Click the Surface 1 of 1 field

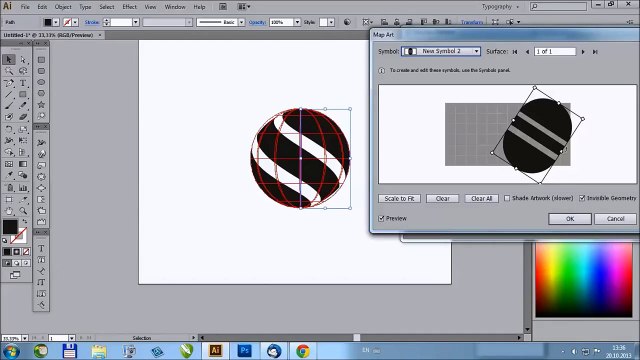(555, 51)
